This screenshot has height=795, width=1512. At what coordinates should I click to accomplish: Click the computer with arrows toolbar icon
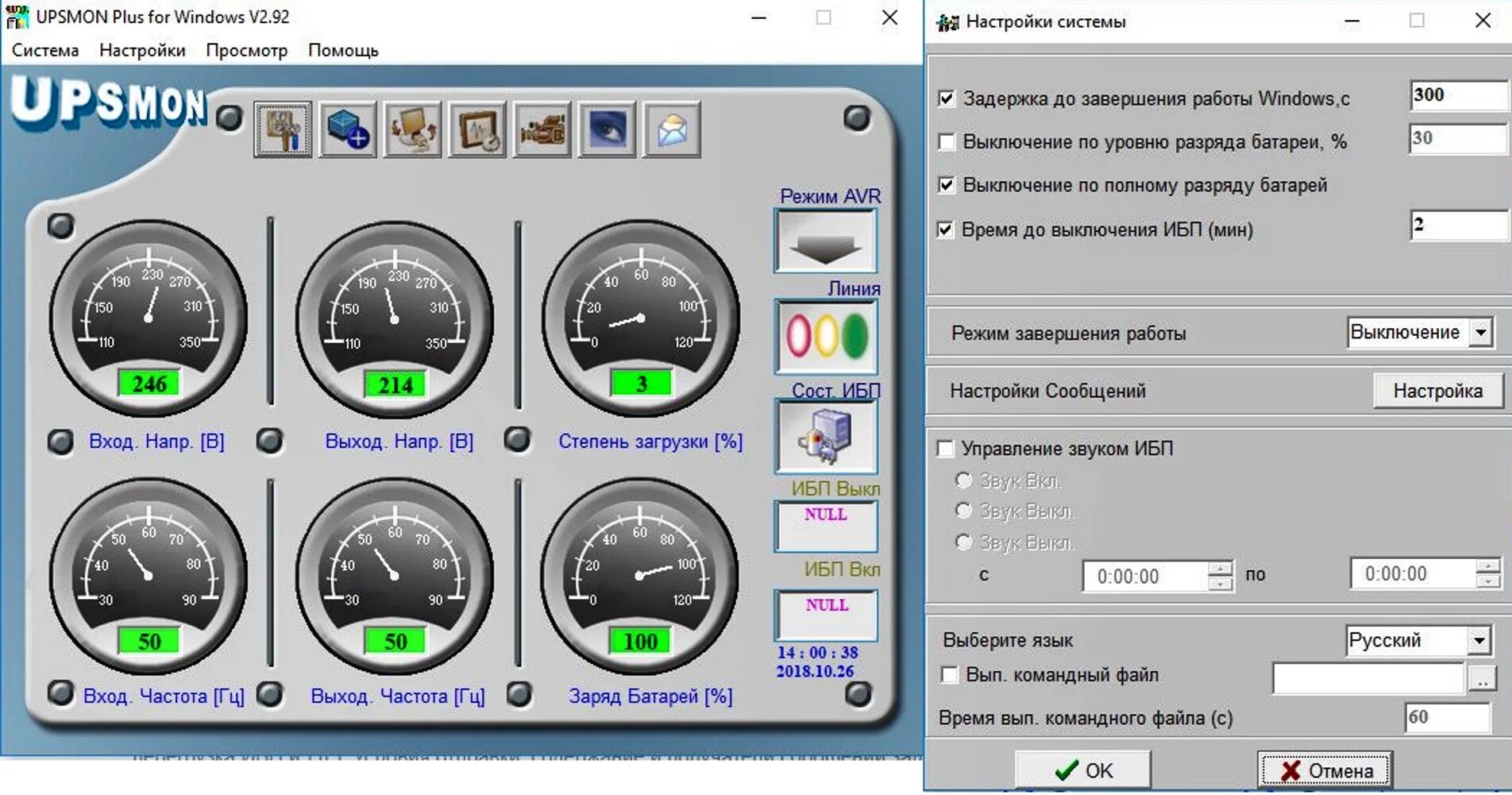(412, 129)
